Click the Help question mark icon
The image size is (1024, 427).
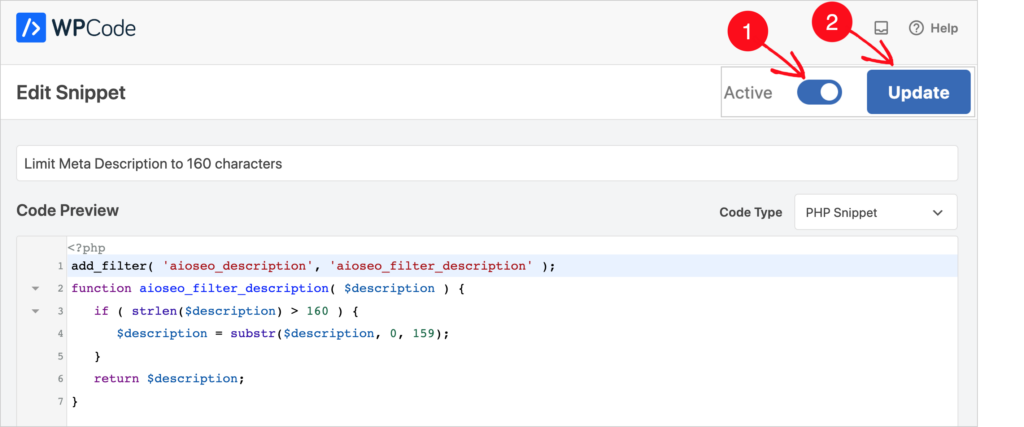pos(916,28)
